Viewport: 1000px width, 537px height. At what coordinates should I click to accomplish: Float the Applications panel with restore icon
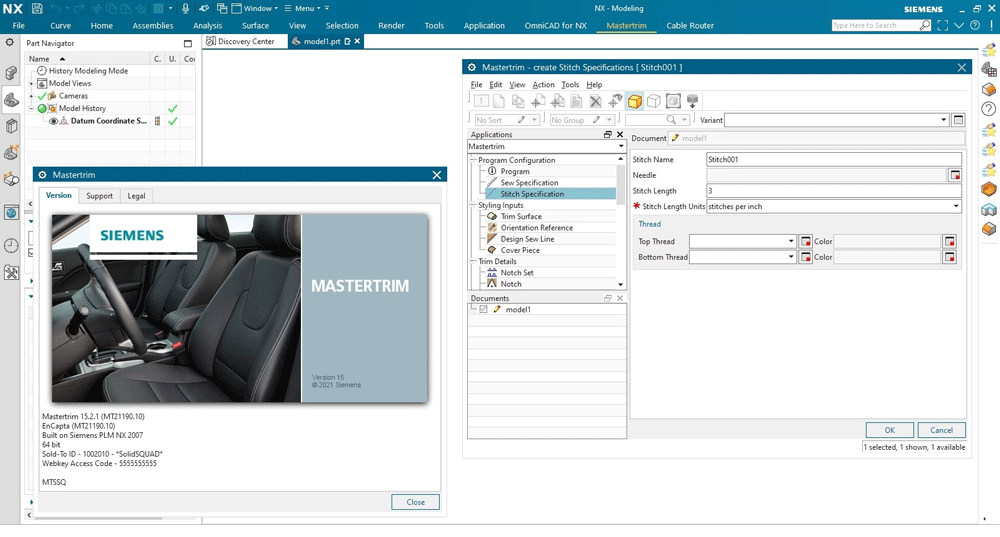(x=608, y=135)
